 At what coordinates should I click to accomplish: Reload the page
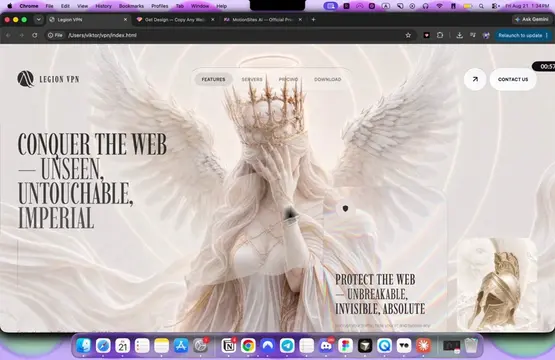point(35,35)
